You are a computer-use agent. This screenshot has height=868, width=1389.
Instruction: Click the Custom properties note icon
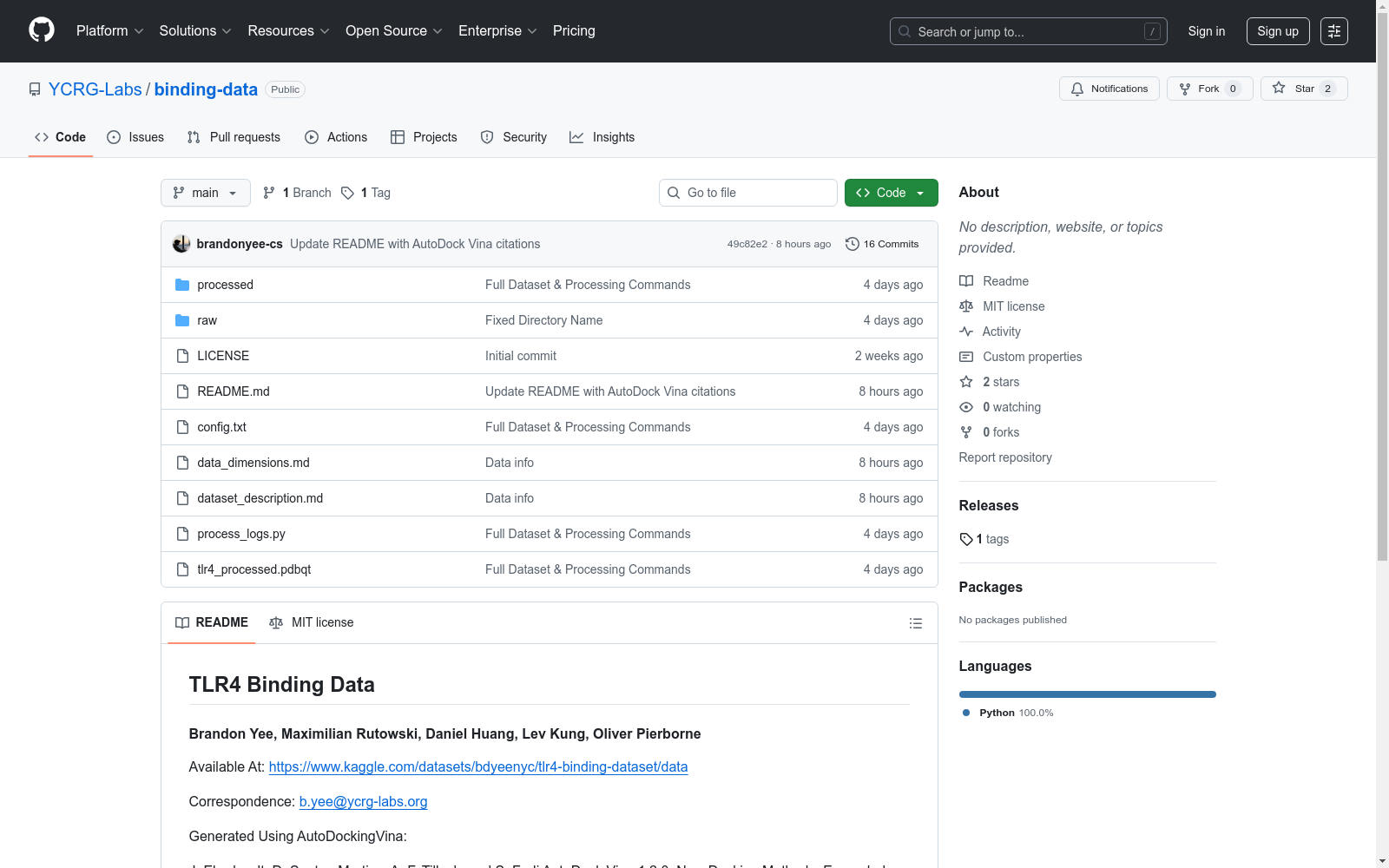coord(966,357)
